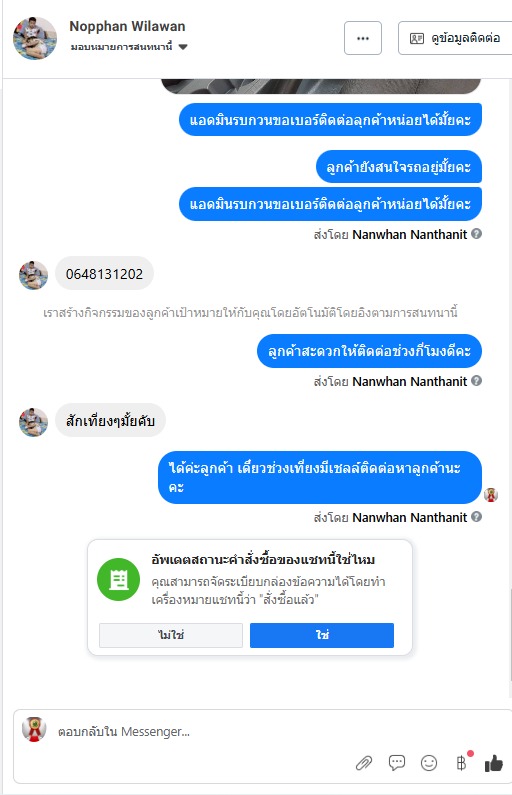Click the blue ใช่ button
Image resolution: width=512 pixels, height=795 pixels.
[322, 635]
